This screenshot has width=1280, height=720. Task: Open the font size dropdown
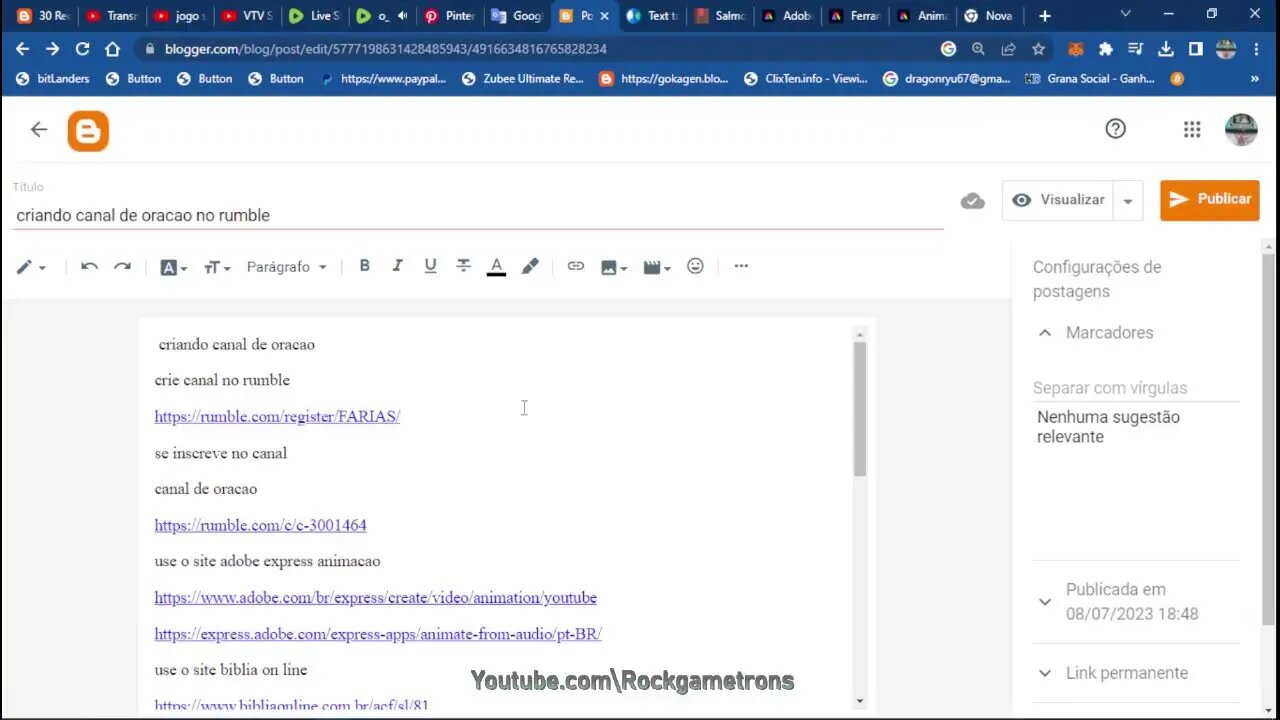[217, 267]
